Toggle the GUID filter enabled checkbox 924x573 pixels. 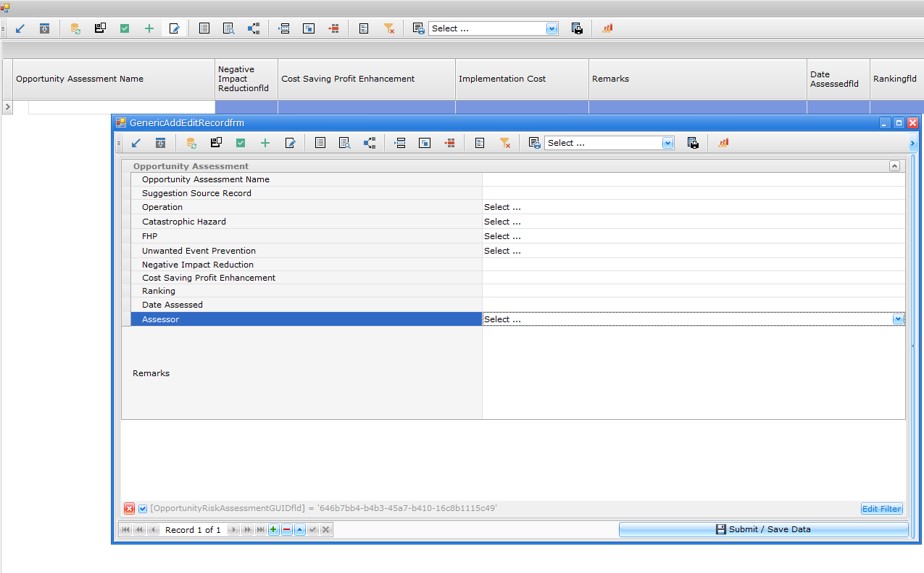[x=142, y=509]
